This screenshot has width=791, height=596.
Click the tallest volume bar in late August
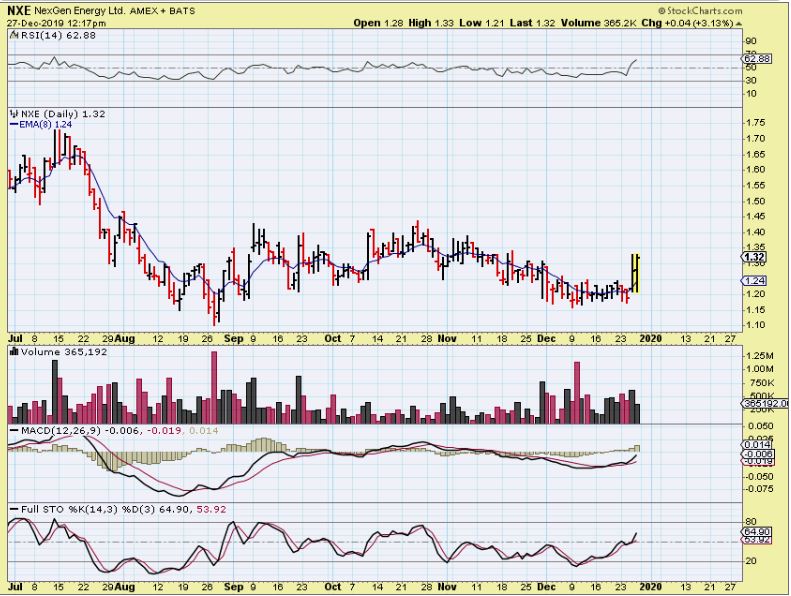tap(214, 388)
